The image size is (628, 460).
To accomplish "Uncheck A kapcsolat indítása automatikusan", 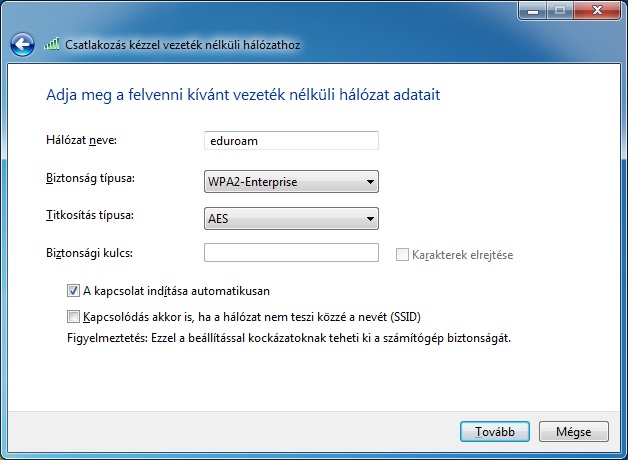I will pyautogui.click(x=73, y=291).
